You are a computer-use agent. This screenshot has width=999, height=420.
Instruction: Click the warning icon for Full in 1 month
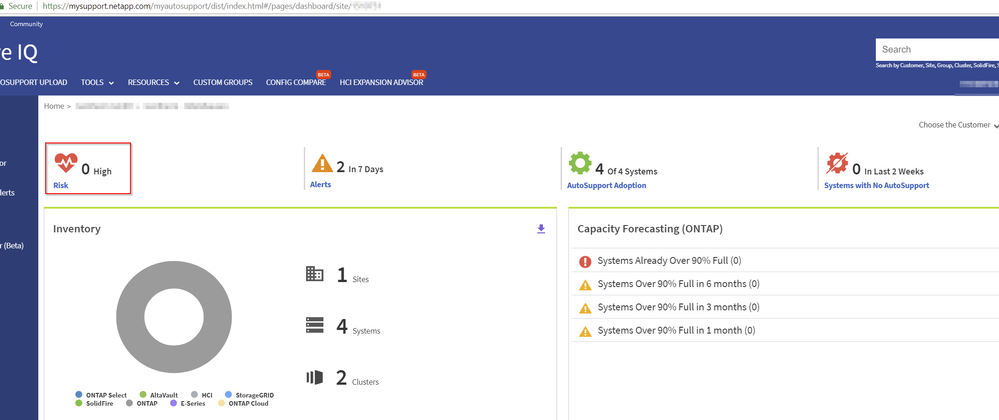coord(585,331)
